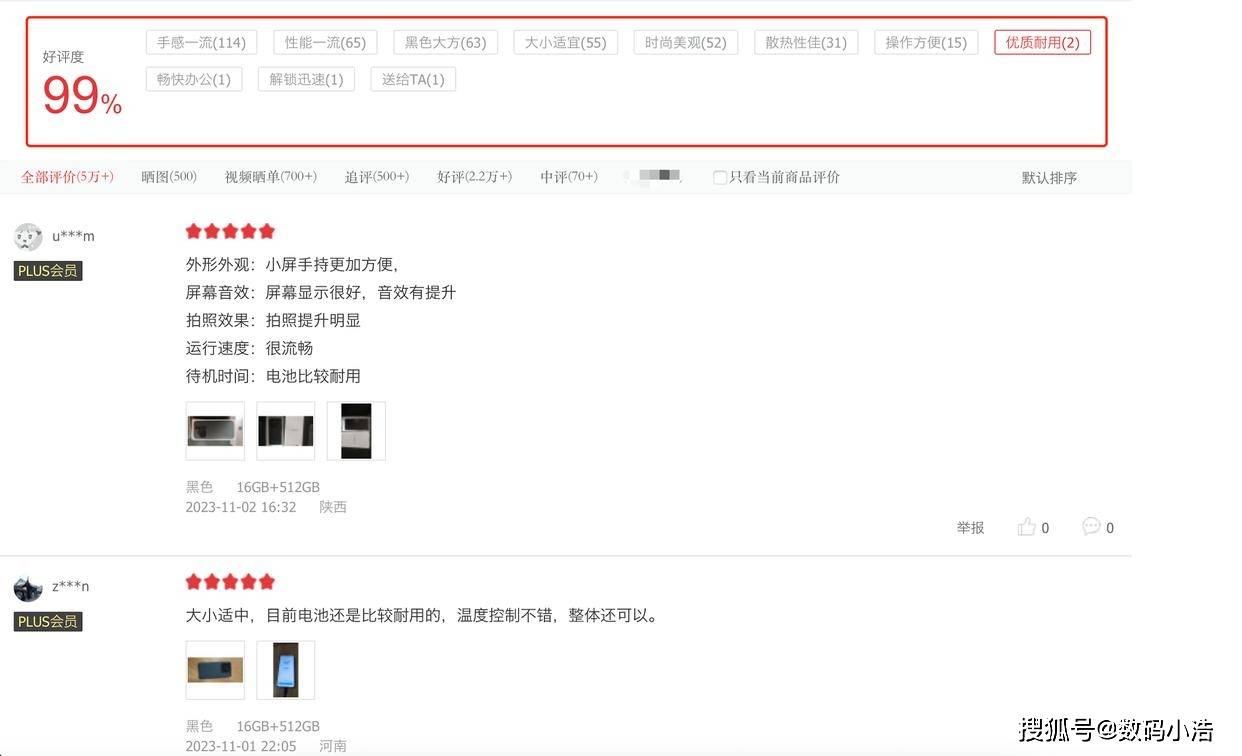Click PLUS会员 badge under z***n

[47, 622]
